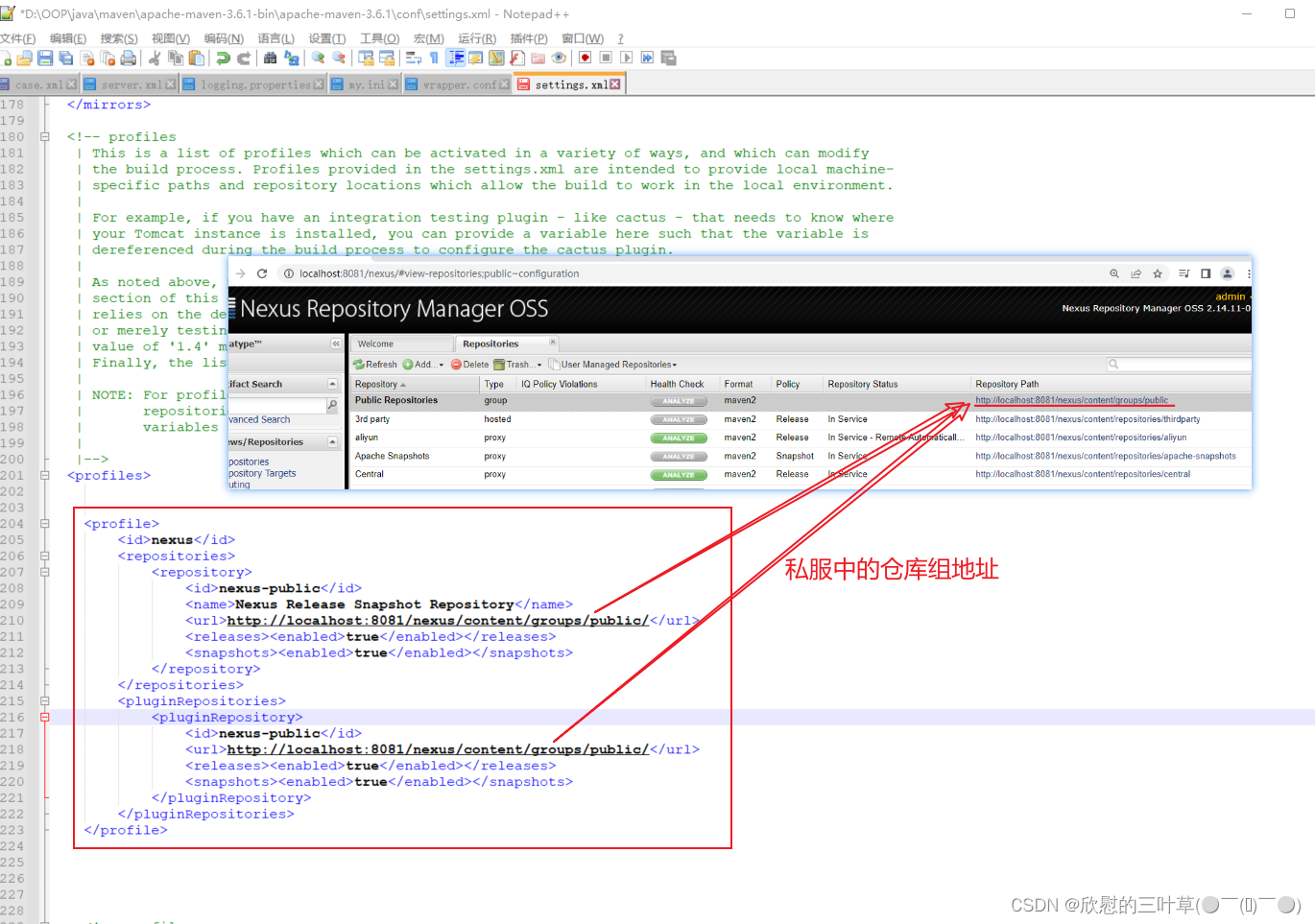1315x924 pixels.
Task: Open the Nexus Add dropdown
Action: tap(423, 365)
